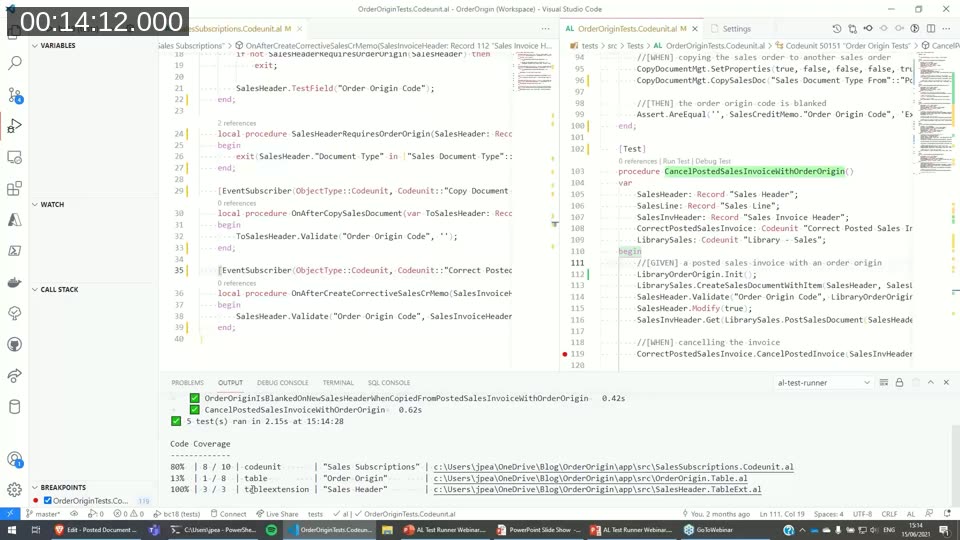Maximize the bottom panel size
Screen dimensions: 960x540
[x=931, y=383]
